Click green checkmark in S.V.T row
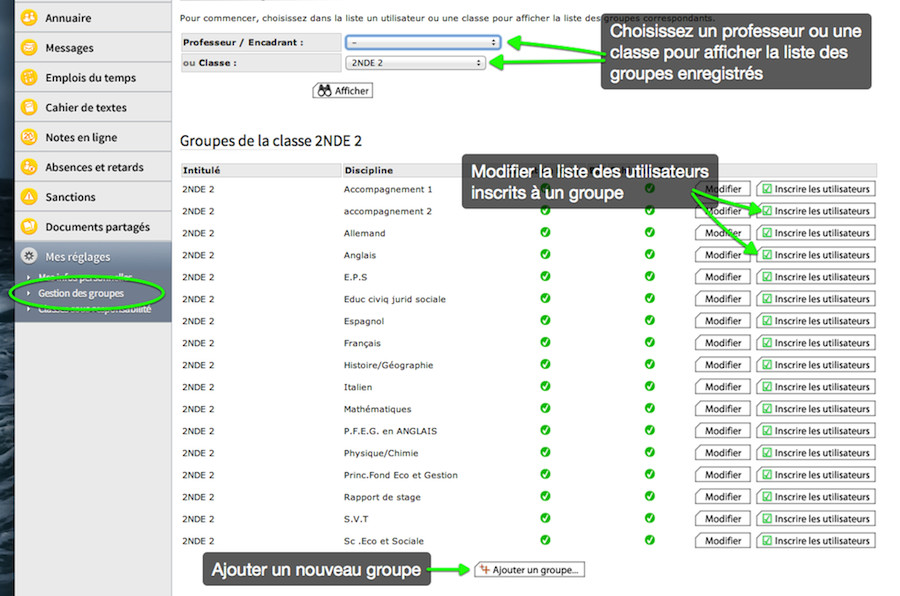This screenshot has height=596, width=900. point(545,519)
